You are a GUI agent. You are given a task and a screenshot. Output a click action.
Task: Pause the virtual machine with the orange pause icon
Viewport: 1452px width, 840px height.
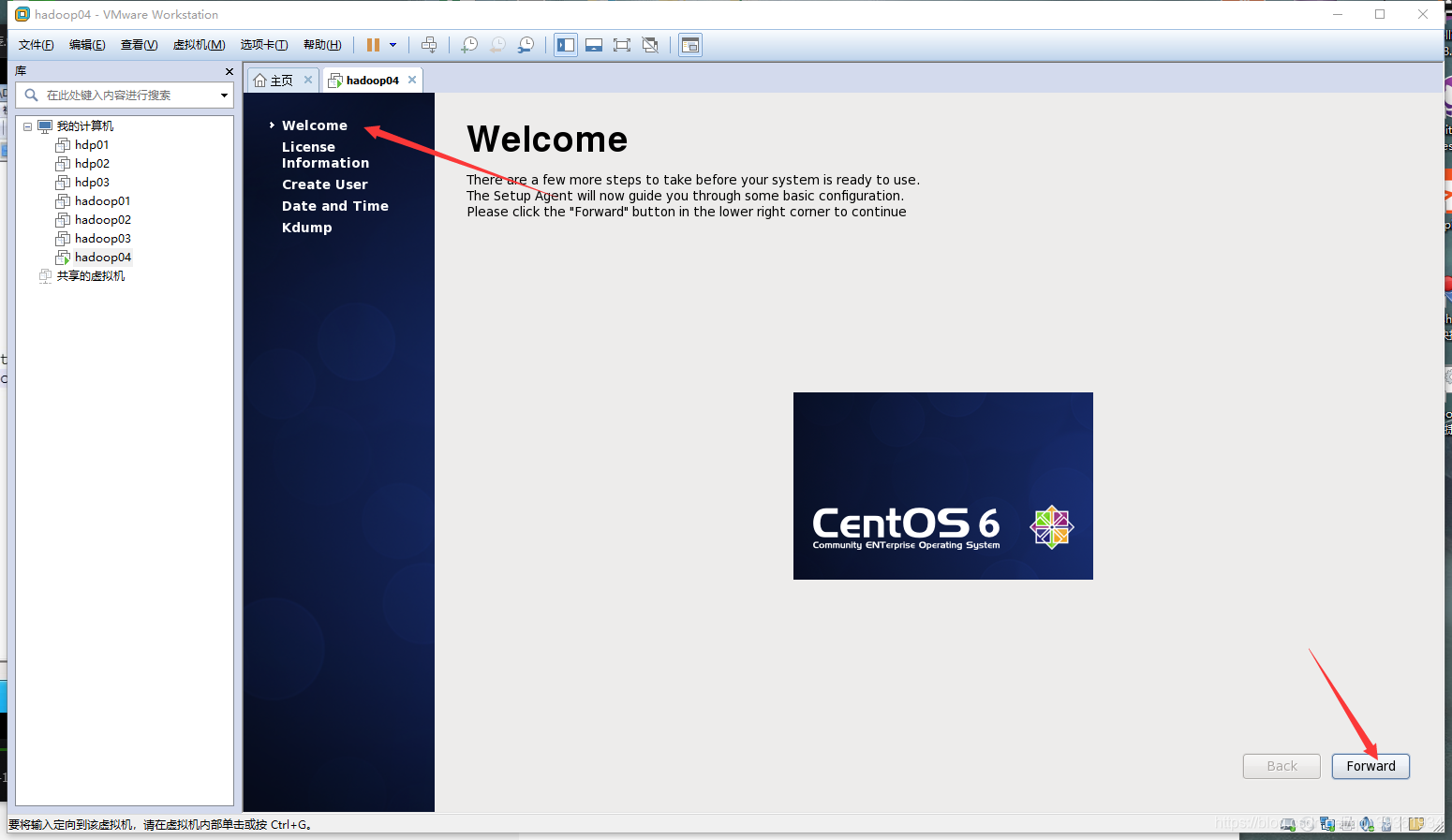point(373,45)
